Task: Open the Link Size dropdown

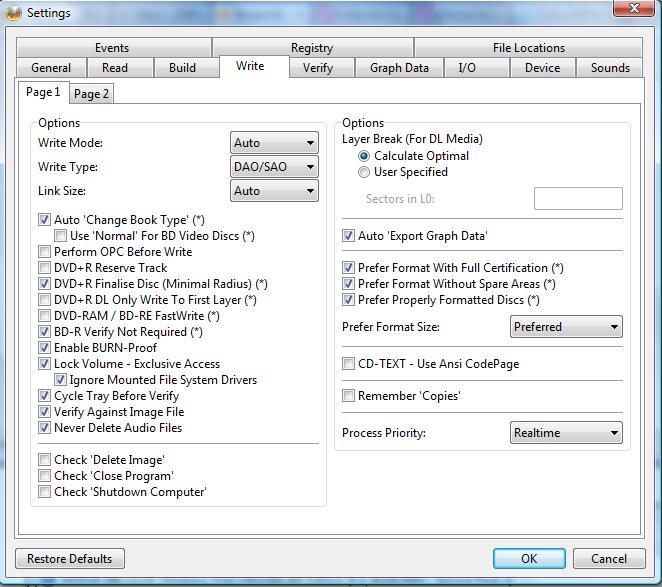Action: (x=274, y=191)
